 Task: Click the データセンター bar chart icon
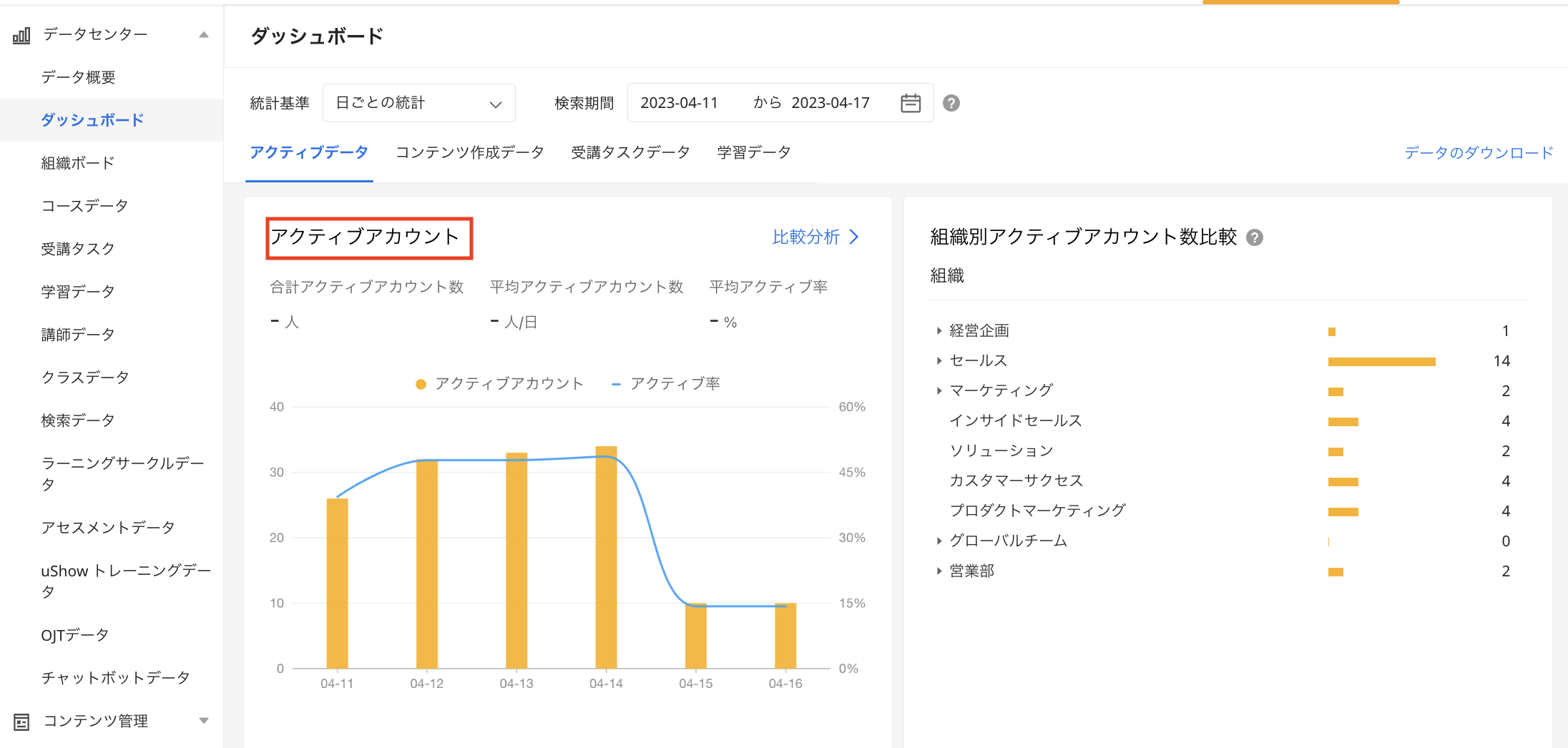pyautogui.click(x=21, y=34)
